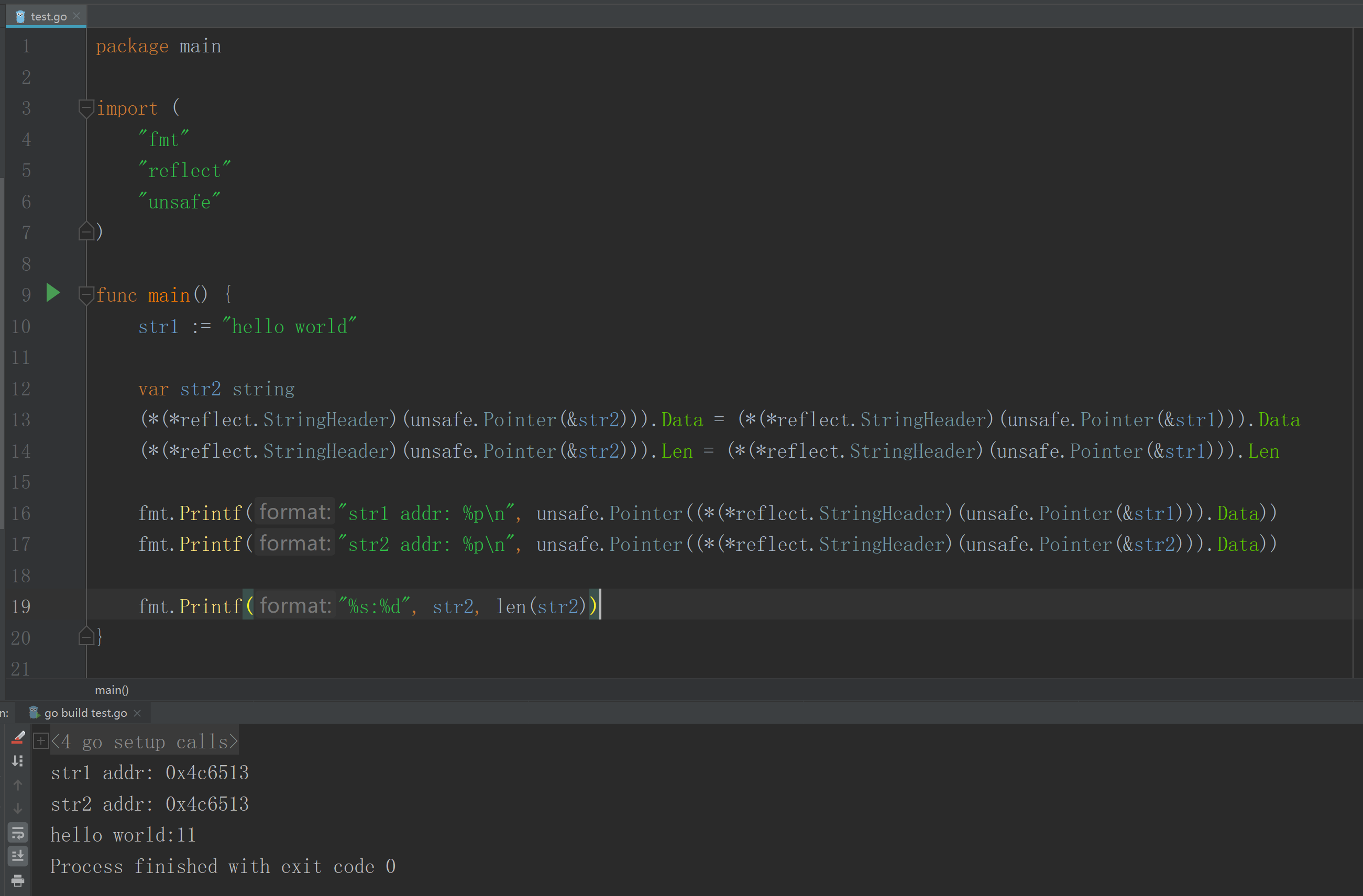Toggle soft-wrap in console output

click(18, 833)
